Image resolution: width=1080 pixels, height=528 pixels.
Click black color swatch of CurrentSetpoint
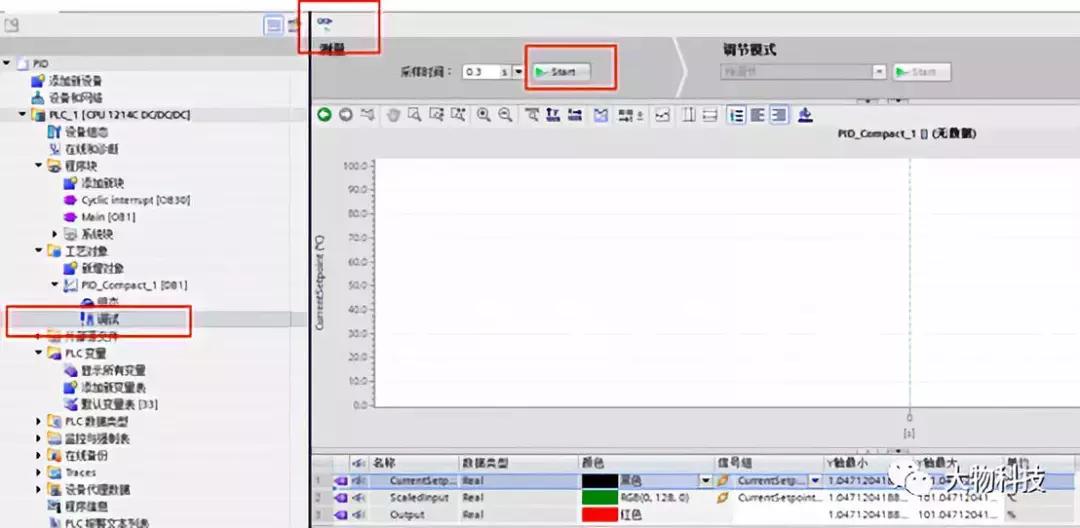(601, 481)
